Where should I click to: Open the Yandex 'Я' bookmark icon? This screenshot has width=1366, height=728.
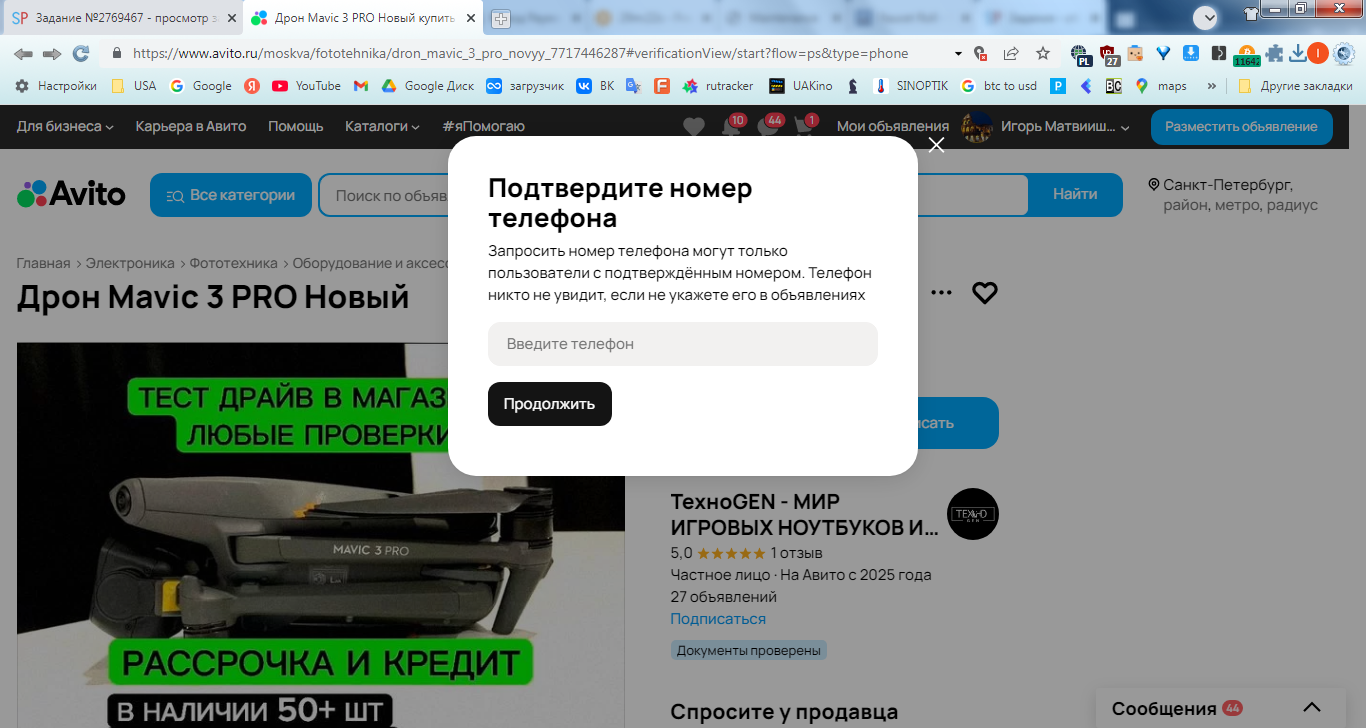click(253, 86)
